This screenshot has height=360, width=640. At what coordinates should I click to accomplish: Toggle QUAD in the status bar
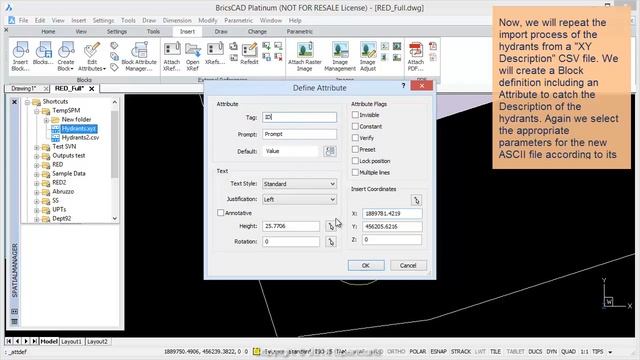click(x=568, y=351)
